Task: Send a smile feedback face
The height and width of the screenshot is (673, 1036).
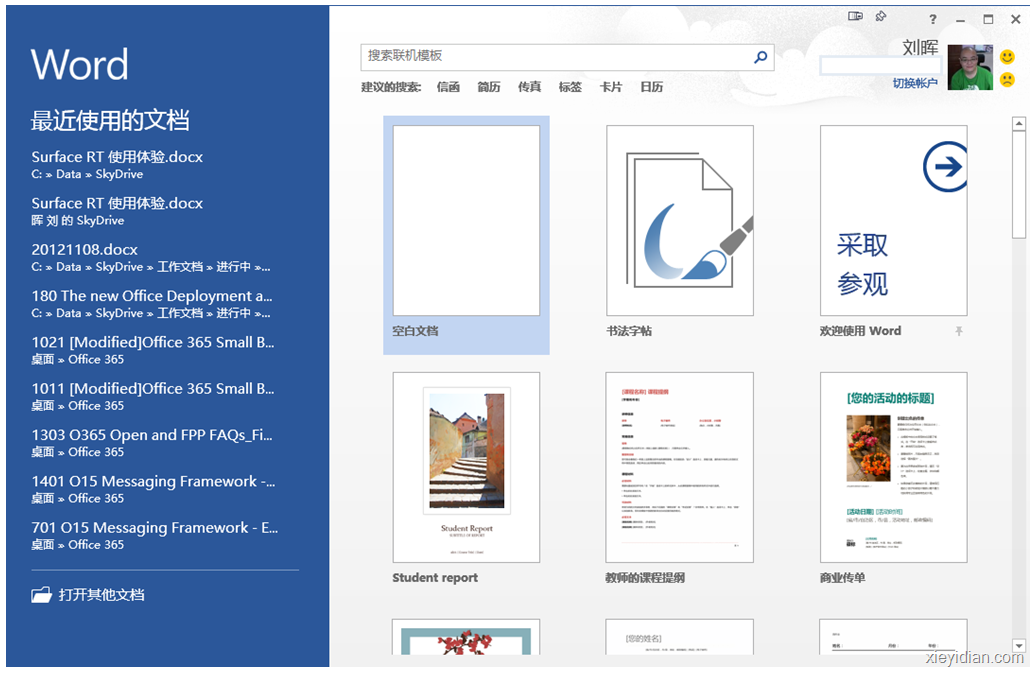Action: click(1007, 57)
